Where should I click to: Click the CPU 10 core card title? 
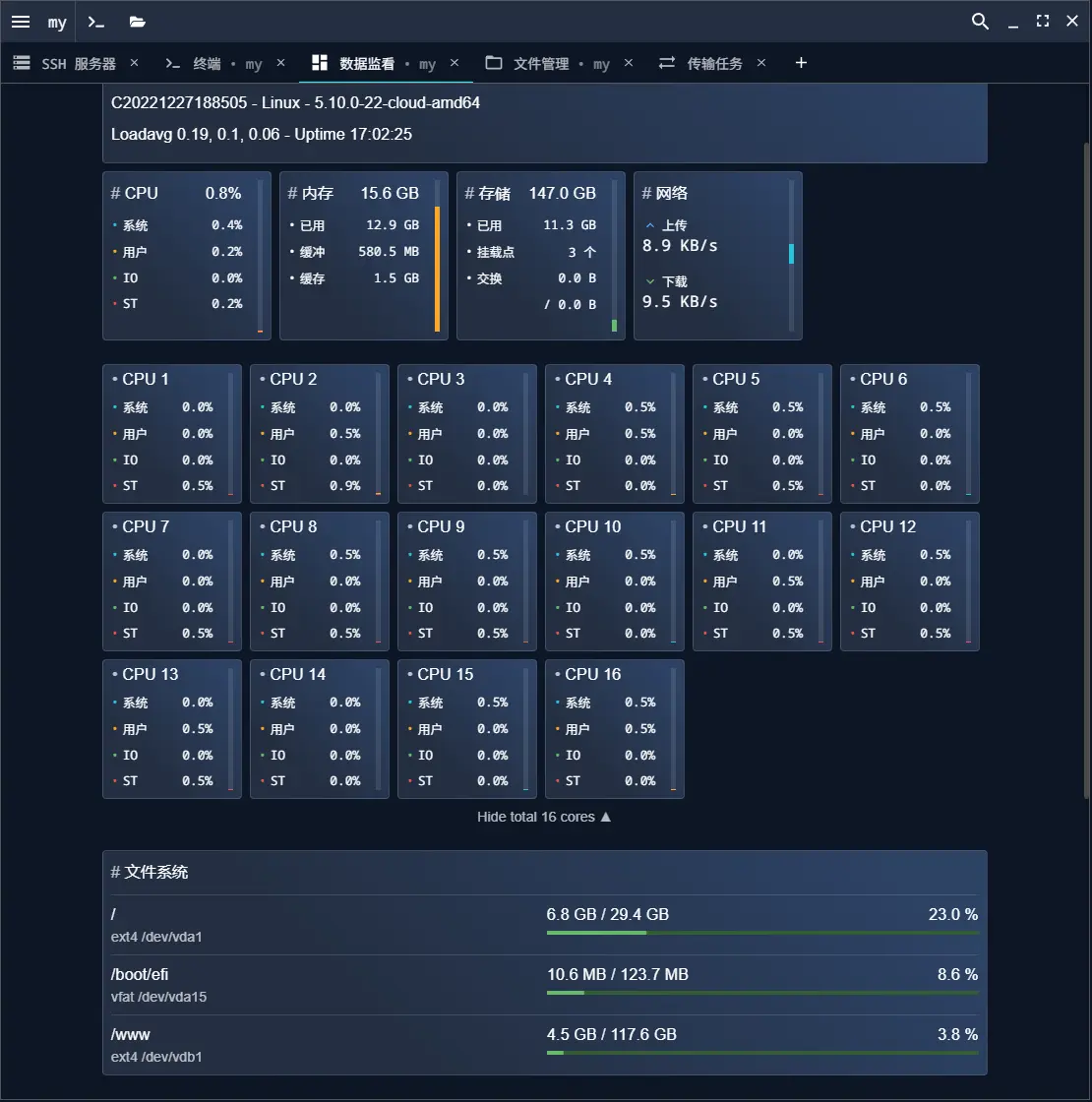point(593,526)
